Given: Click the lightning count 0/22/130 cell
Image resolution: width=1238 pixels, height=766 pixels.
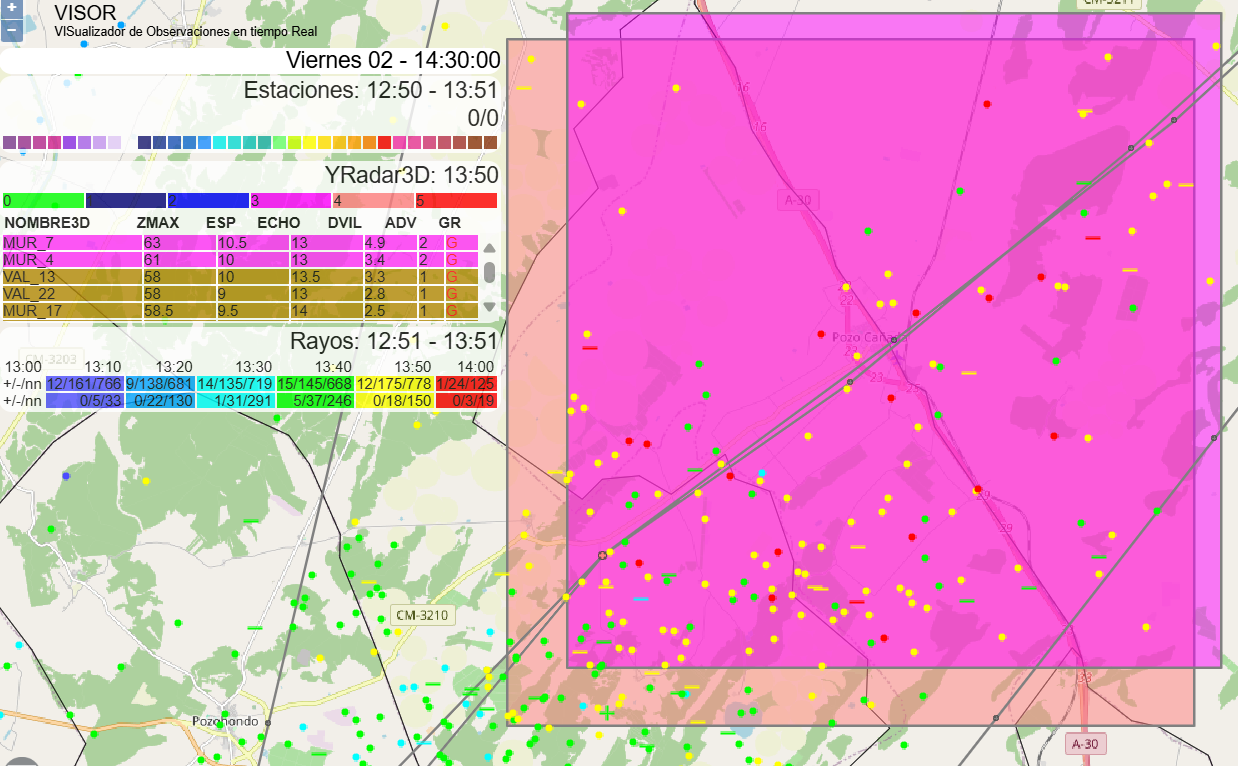Looking at the screenshot, I should point(159,400).
